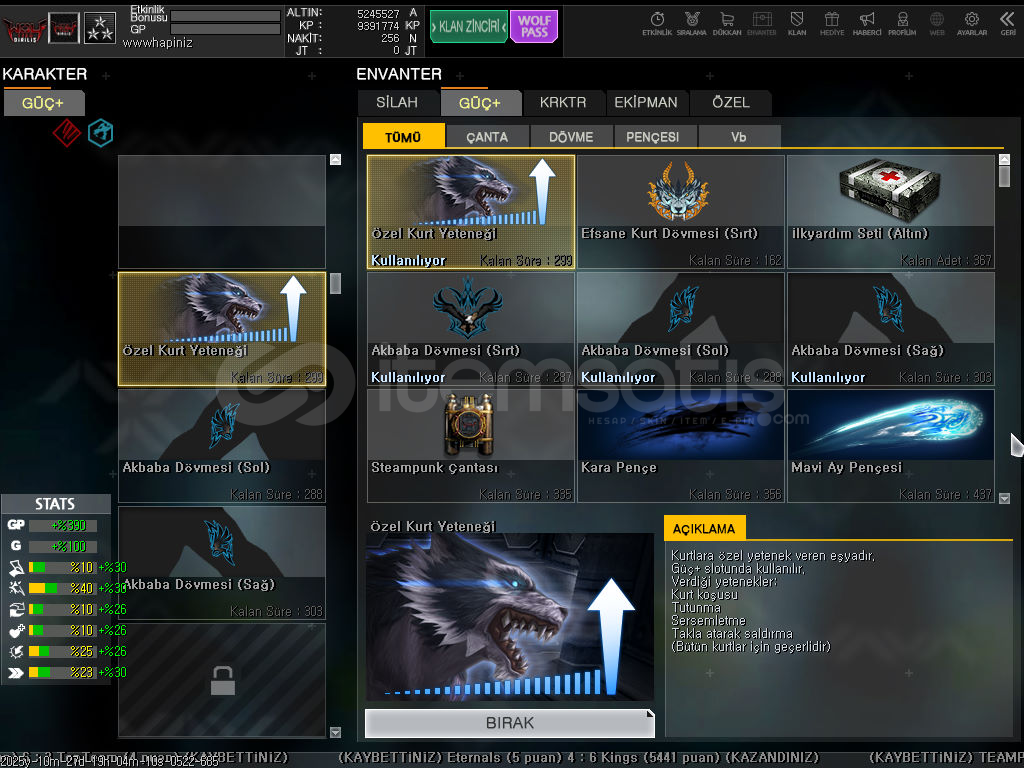Click the locked equipment slot padlock
The image size is (1024, 768).
(223, 680)
